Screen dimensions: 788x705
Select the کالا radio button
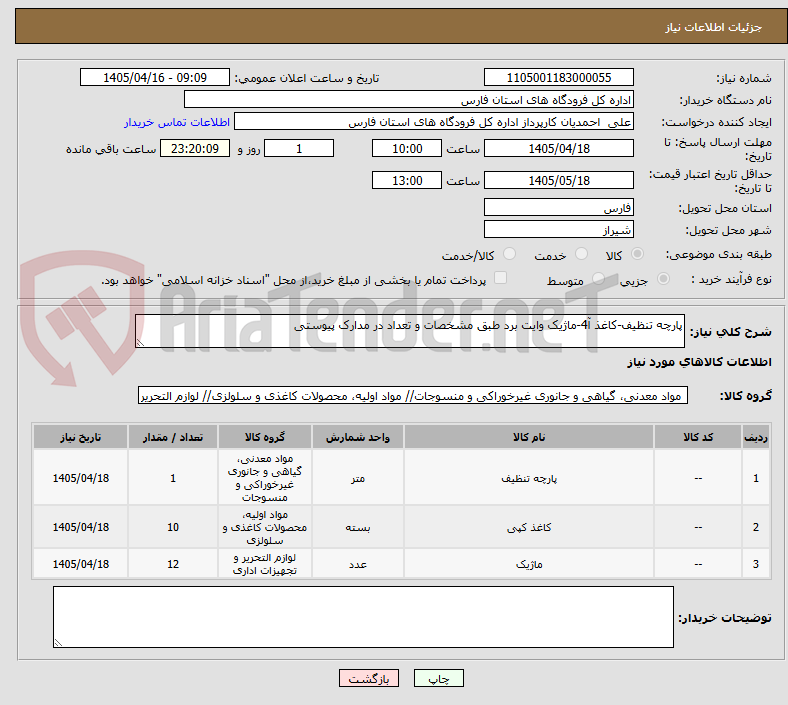[637, 254]
